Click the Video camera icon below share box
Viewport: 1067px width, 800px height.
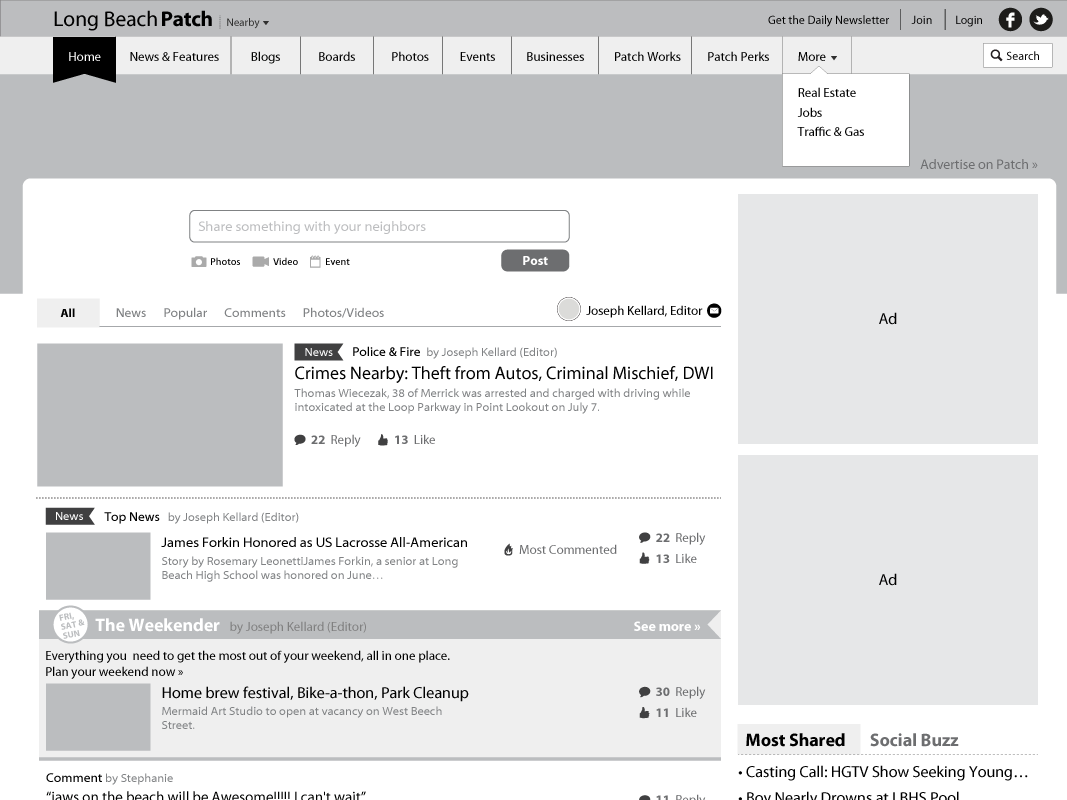tap(261, 262)
